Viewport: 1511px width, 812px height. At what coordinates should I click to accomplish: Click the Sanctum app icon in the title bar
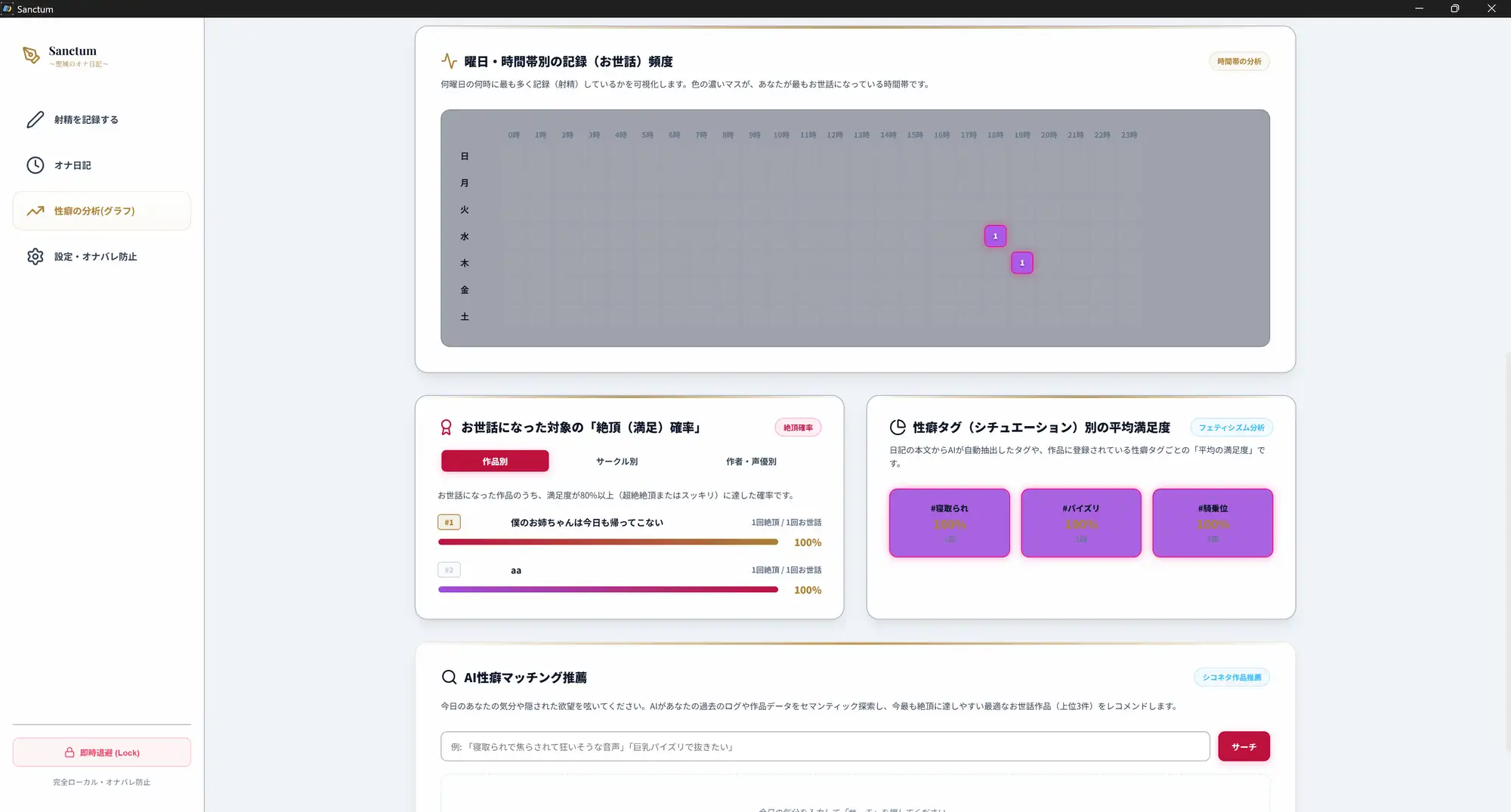pos(8,8)
